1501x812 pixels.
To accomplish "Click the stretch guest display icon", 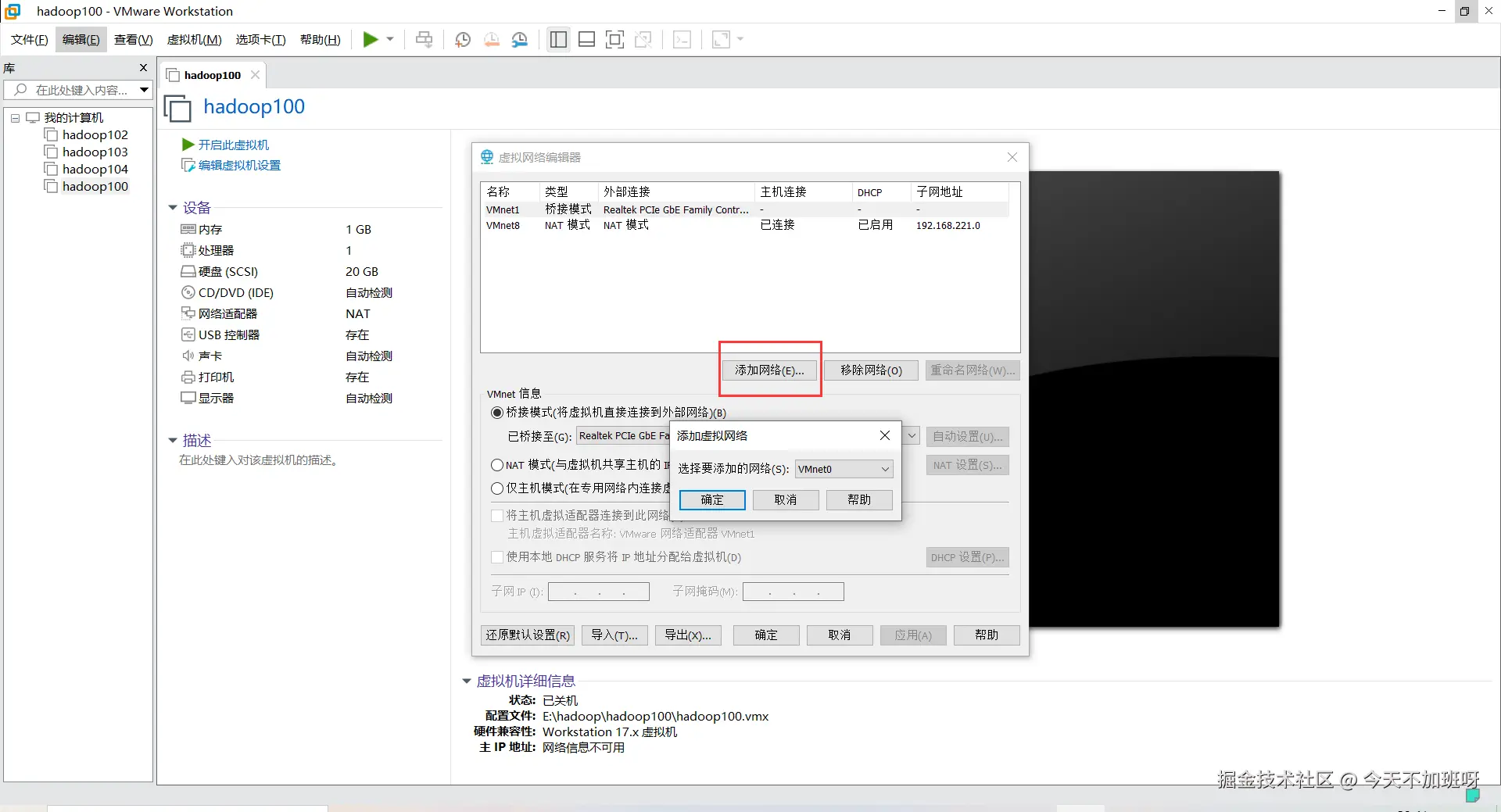I will pos(721,39).
